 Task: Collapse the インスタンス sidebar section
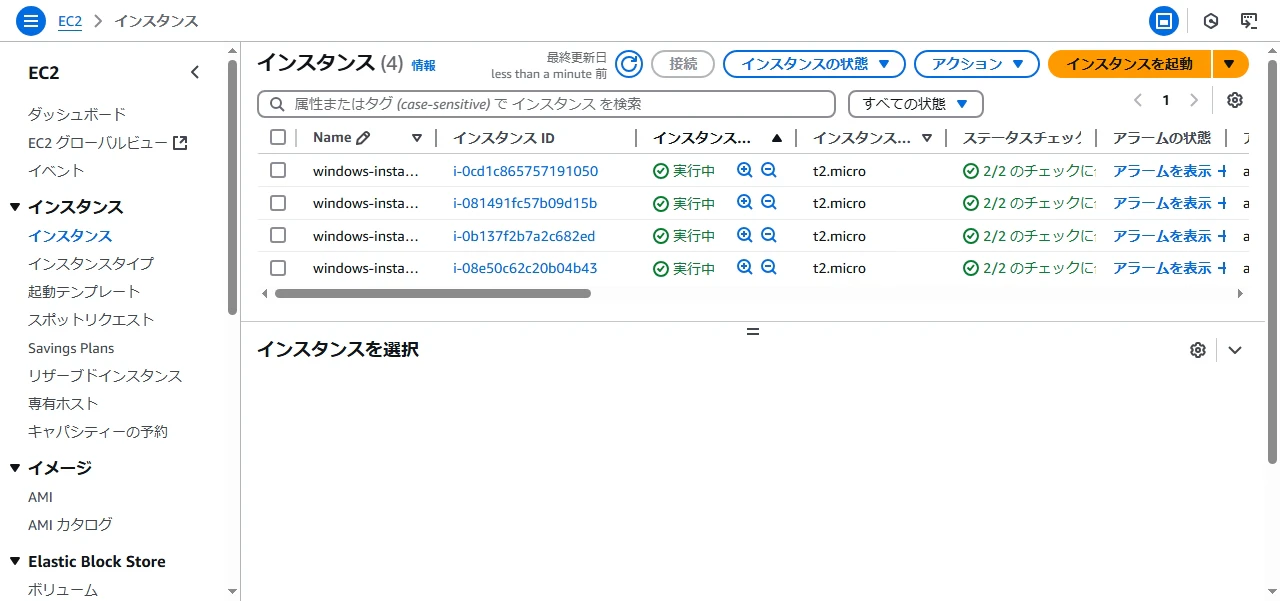(x=15, y=207)
